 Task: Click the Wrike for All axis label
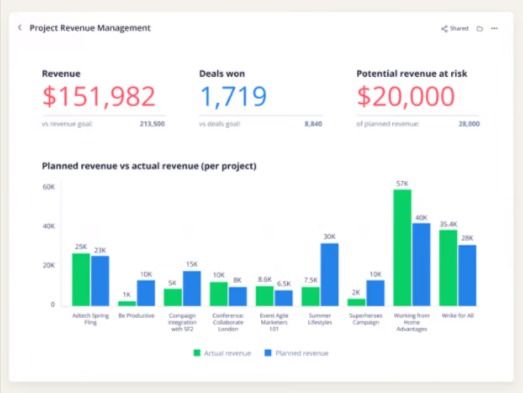pos(458,316)
